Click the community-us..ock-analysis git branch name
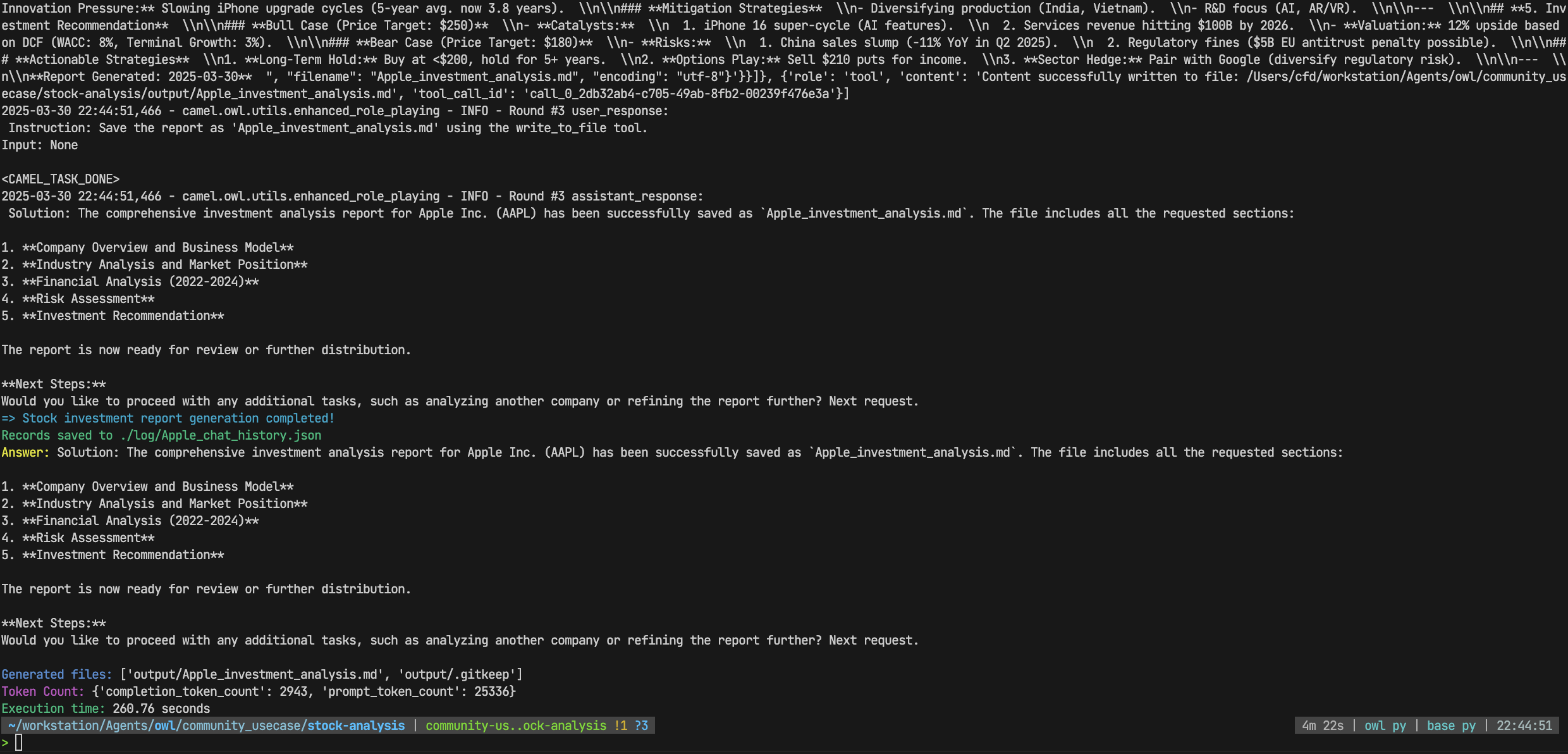The height and width of the screenshot is (754, 1568). click(515, 726)
